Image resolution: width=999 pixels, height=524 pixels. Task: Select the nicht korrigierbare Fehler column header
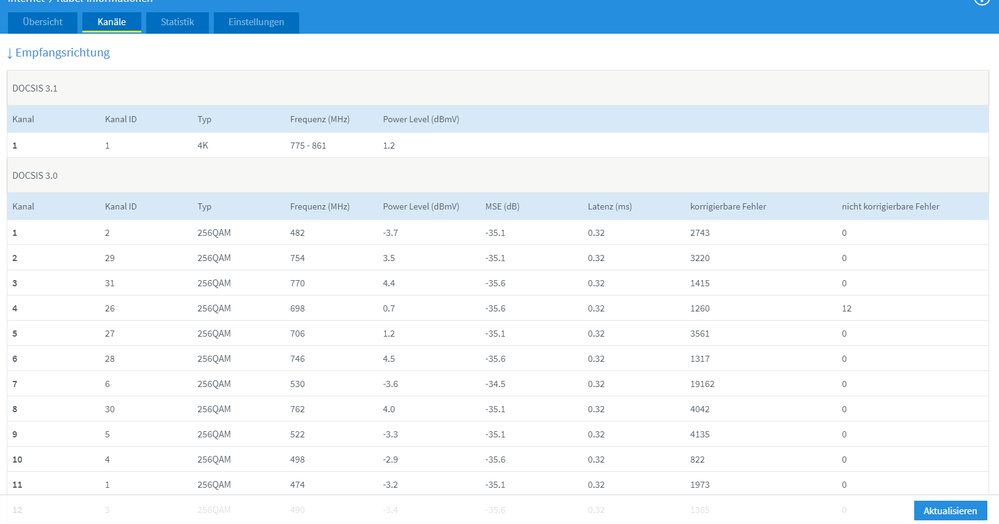pos(891,207)
